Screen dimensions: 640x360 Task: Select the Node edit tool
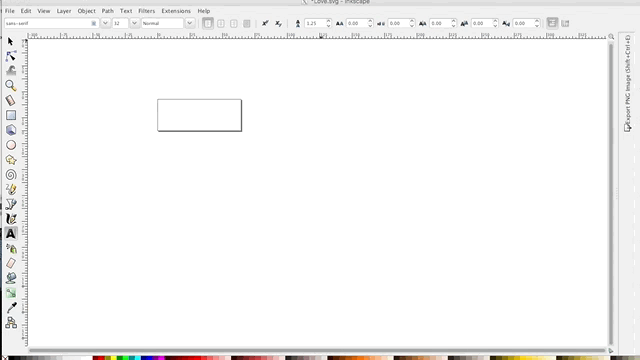click(x=11, y=56)
